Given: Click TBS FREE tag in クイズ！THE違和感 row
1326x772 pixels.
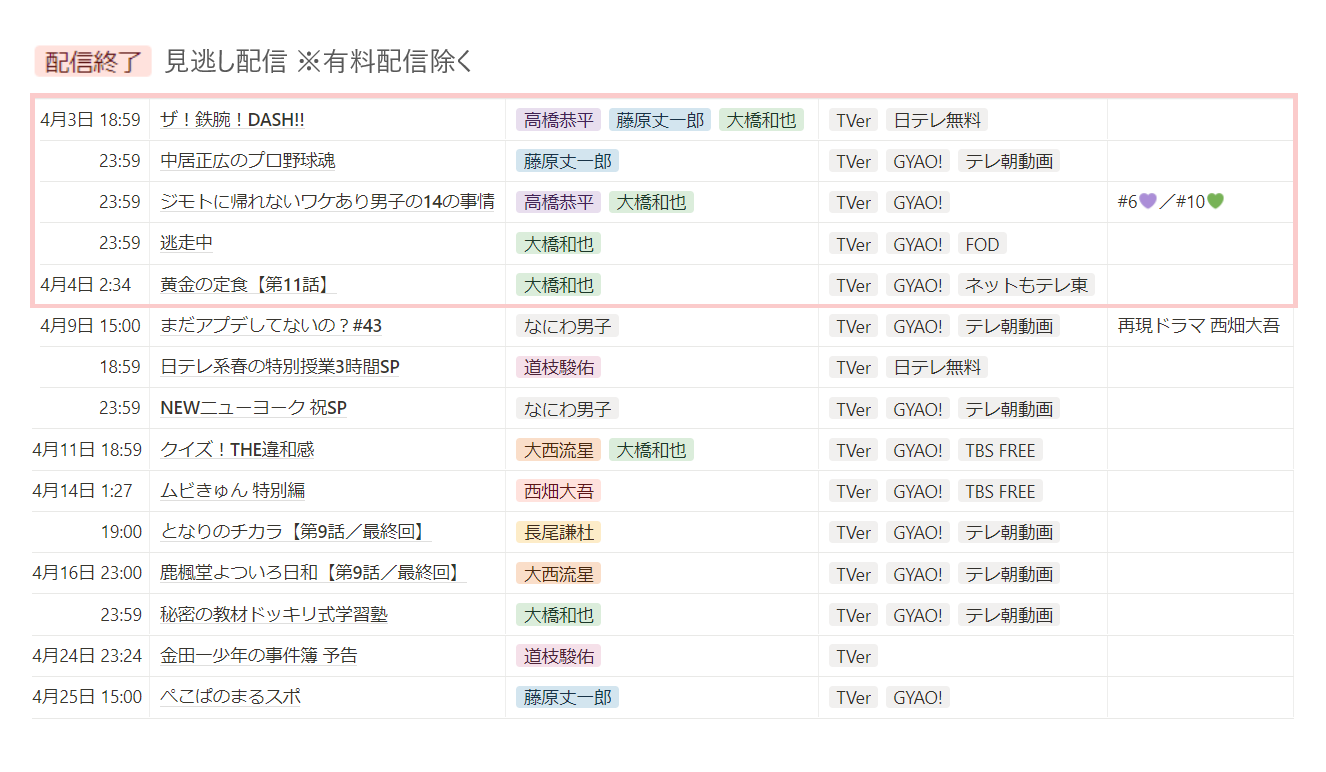Looking at the screenshot, I should click(x=1000, y=450).
